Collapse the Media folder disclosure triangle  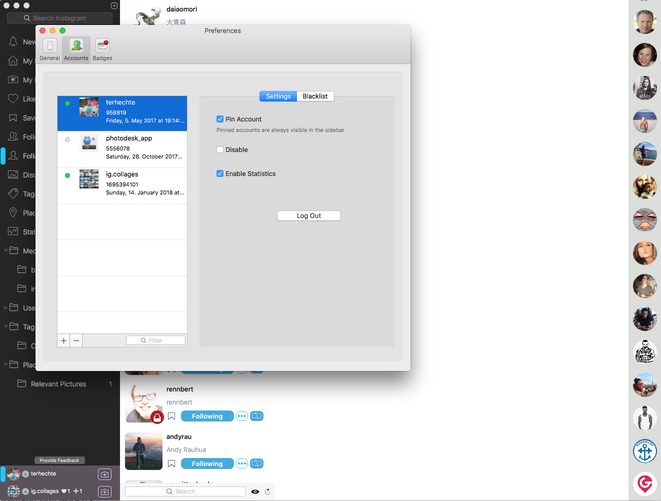coord(5,250)
